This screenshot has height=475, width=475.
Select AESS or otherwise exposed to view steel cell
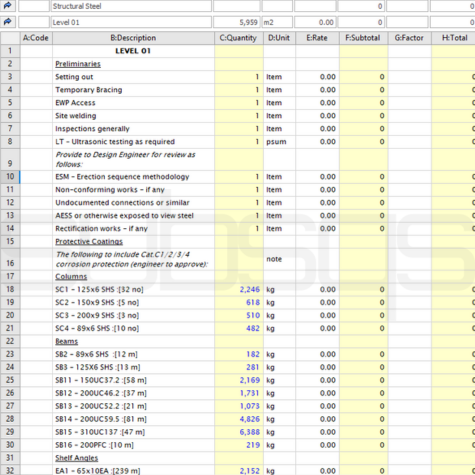coord(133,216)
